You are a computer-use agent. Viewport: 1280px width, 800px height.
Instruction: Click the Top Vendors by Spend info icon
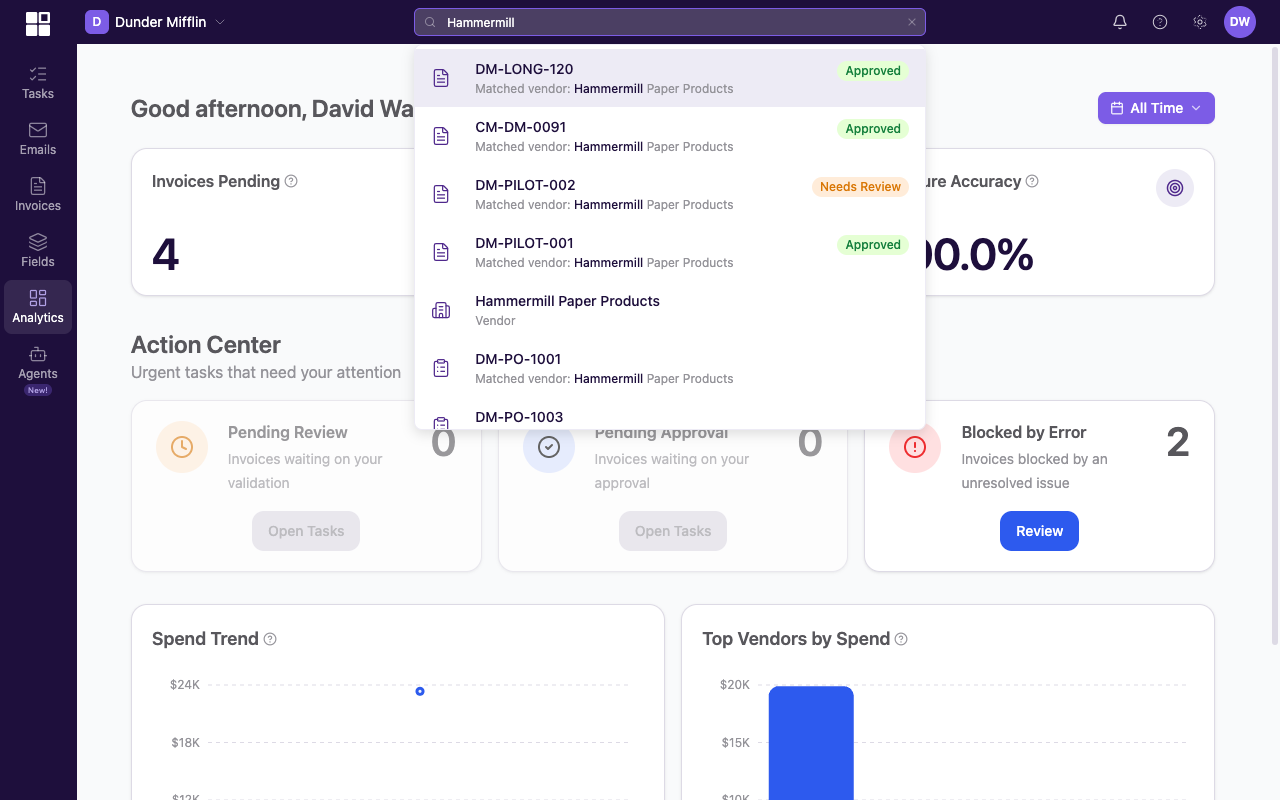click(901, 639)
